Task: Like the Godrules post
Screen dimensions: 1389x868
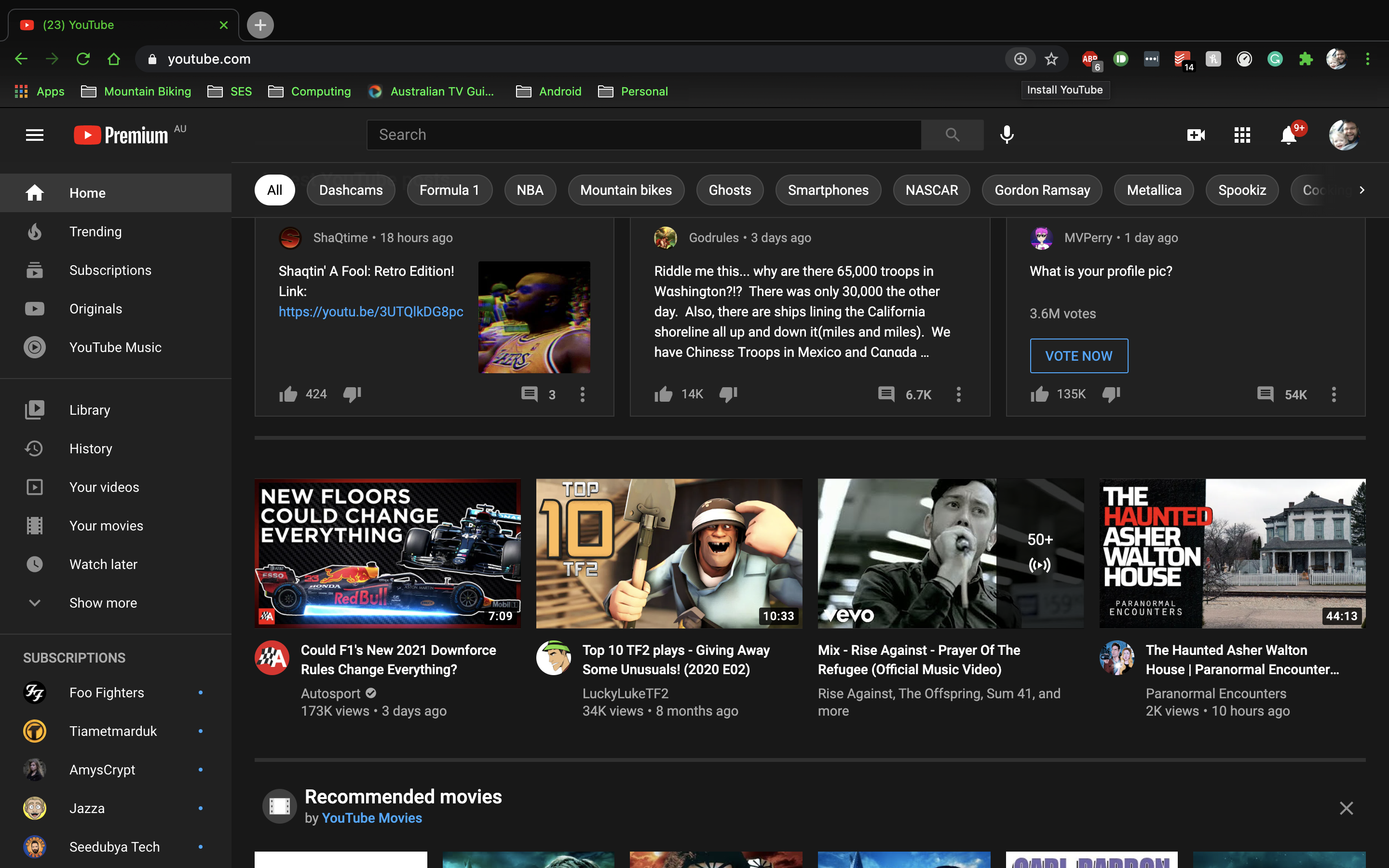Action: [x=664, y=394]
